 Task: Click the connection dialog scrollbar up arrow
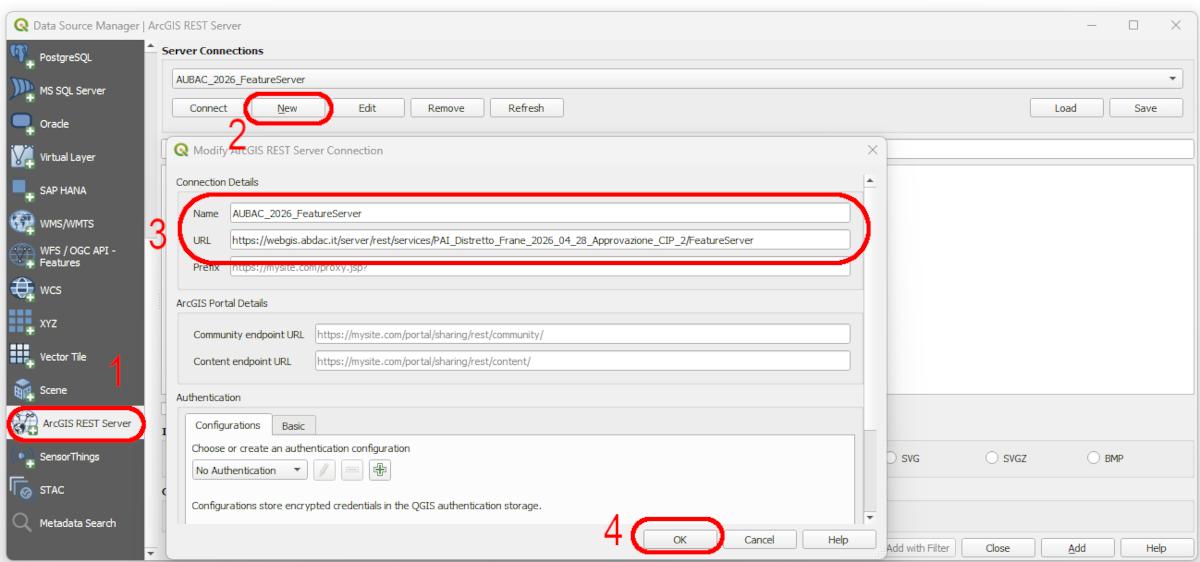(870, 180)
